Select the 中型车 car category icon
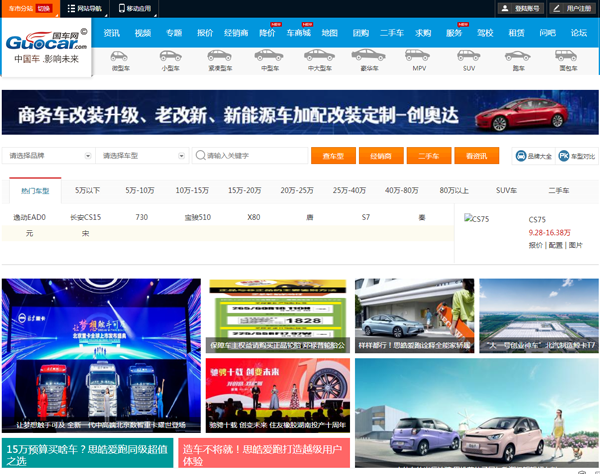The image size is (600, 474). tap(269, 55)
